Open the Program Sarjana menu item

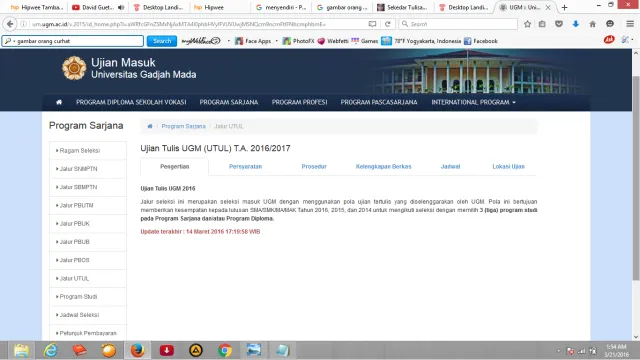pyautogui.click(x=229, y=102)
